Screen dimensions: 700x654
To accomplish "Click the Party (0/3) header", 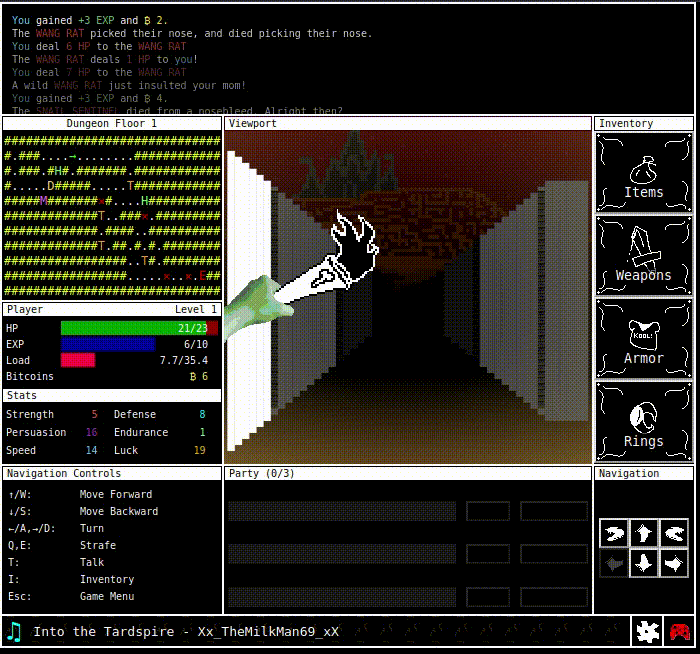I will 408,474.
